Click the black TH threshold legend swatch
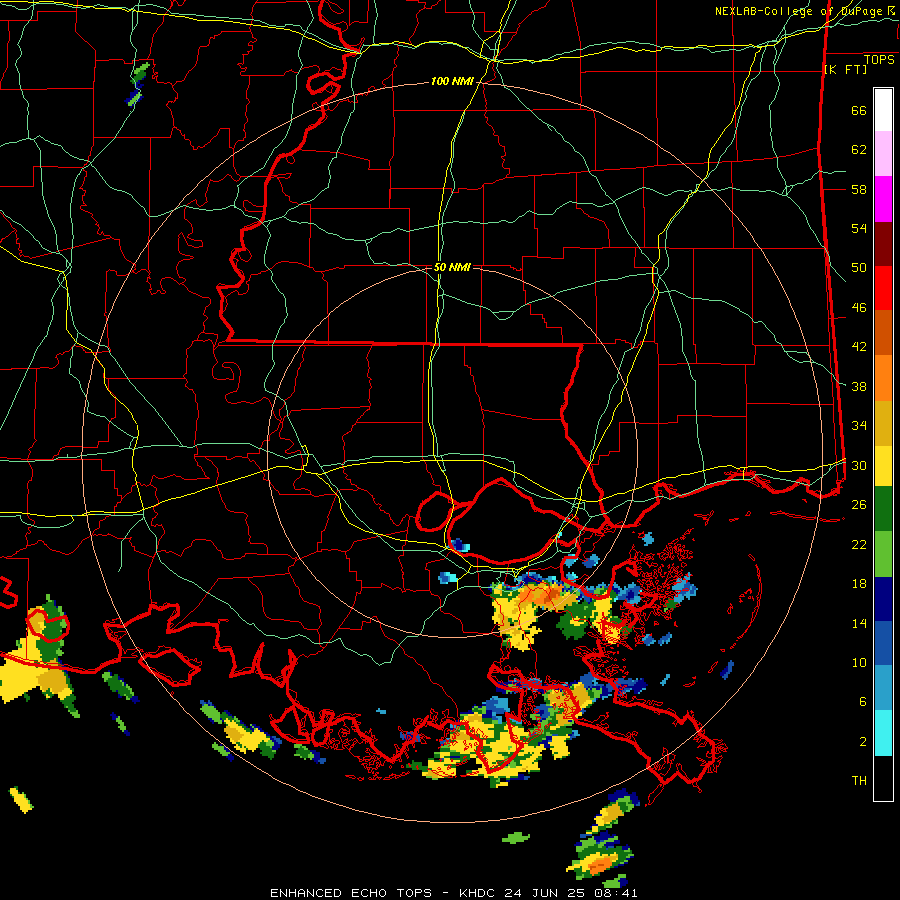900x900 pixels. tap(883, 778)
